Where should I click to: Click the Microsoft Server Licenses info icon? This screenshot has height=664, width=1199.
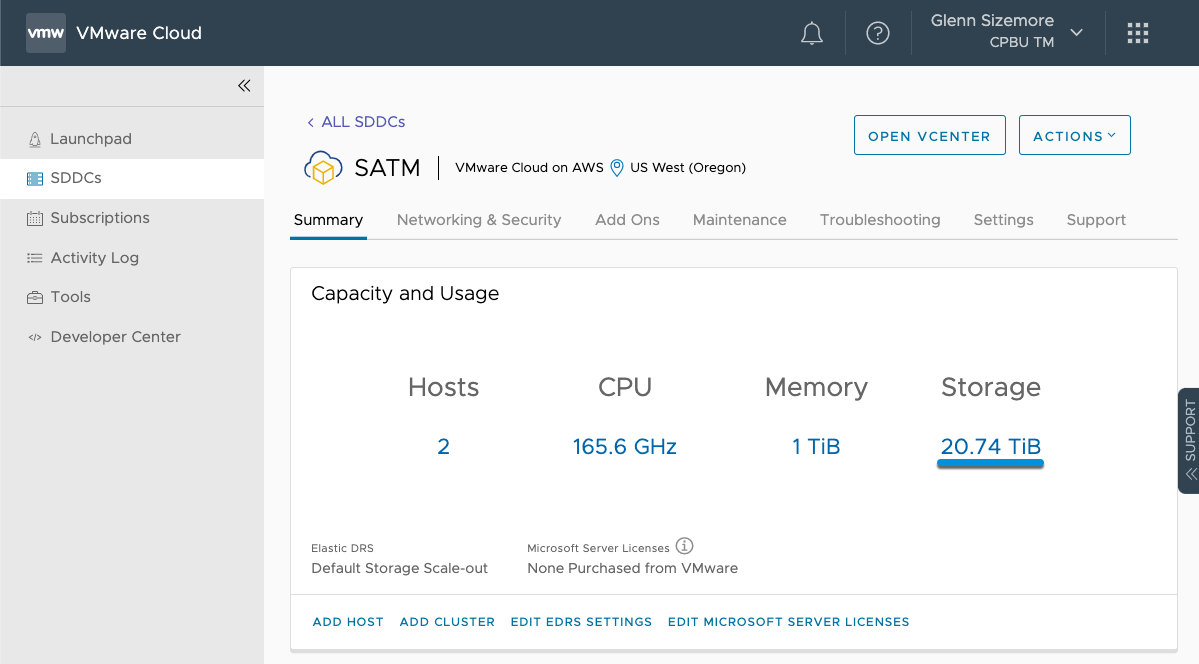tap(684, 546)
